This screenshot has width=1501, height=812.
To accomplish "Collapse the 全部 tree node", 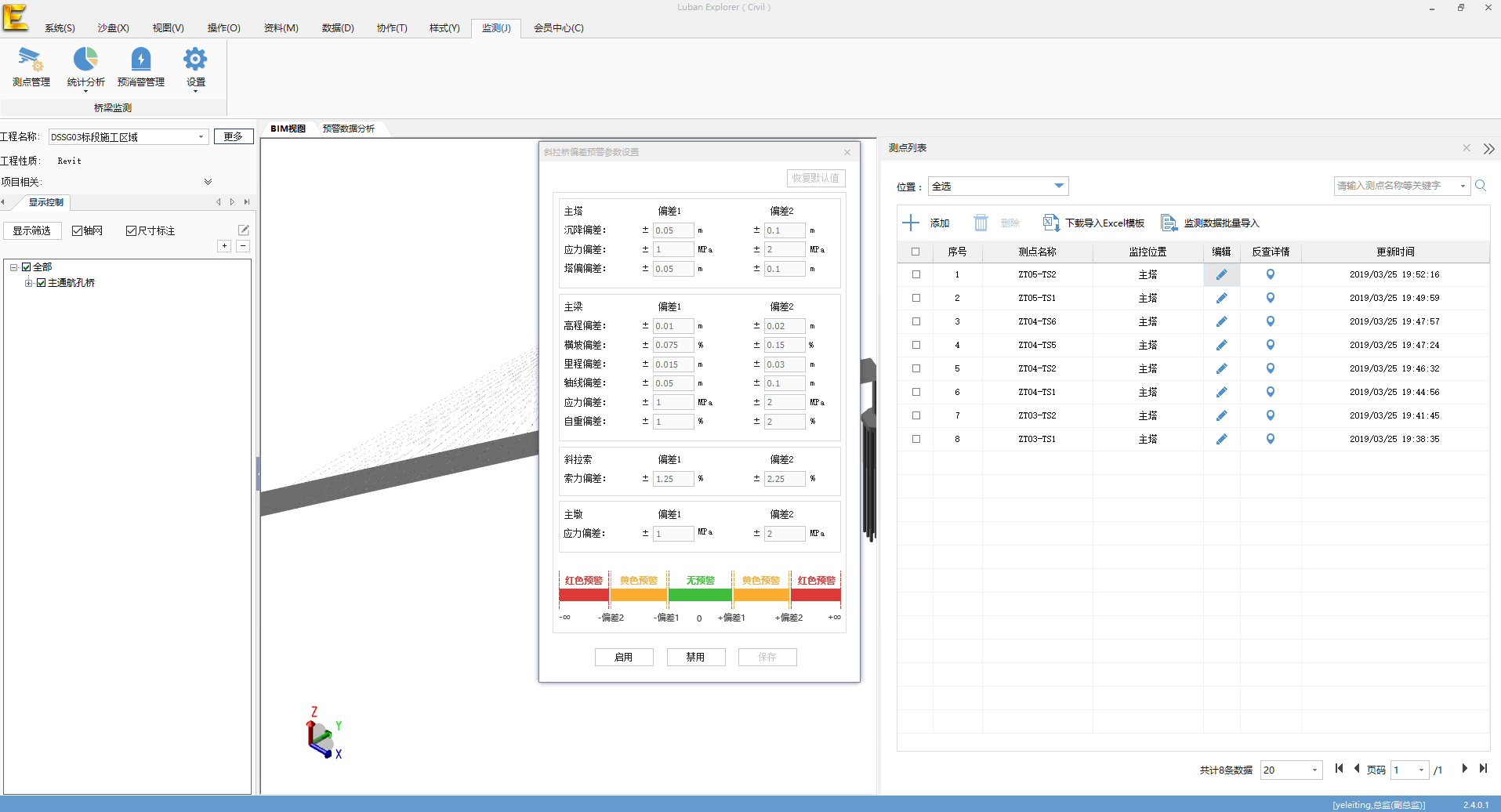I will 14,267.
